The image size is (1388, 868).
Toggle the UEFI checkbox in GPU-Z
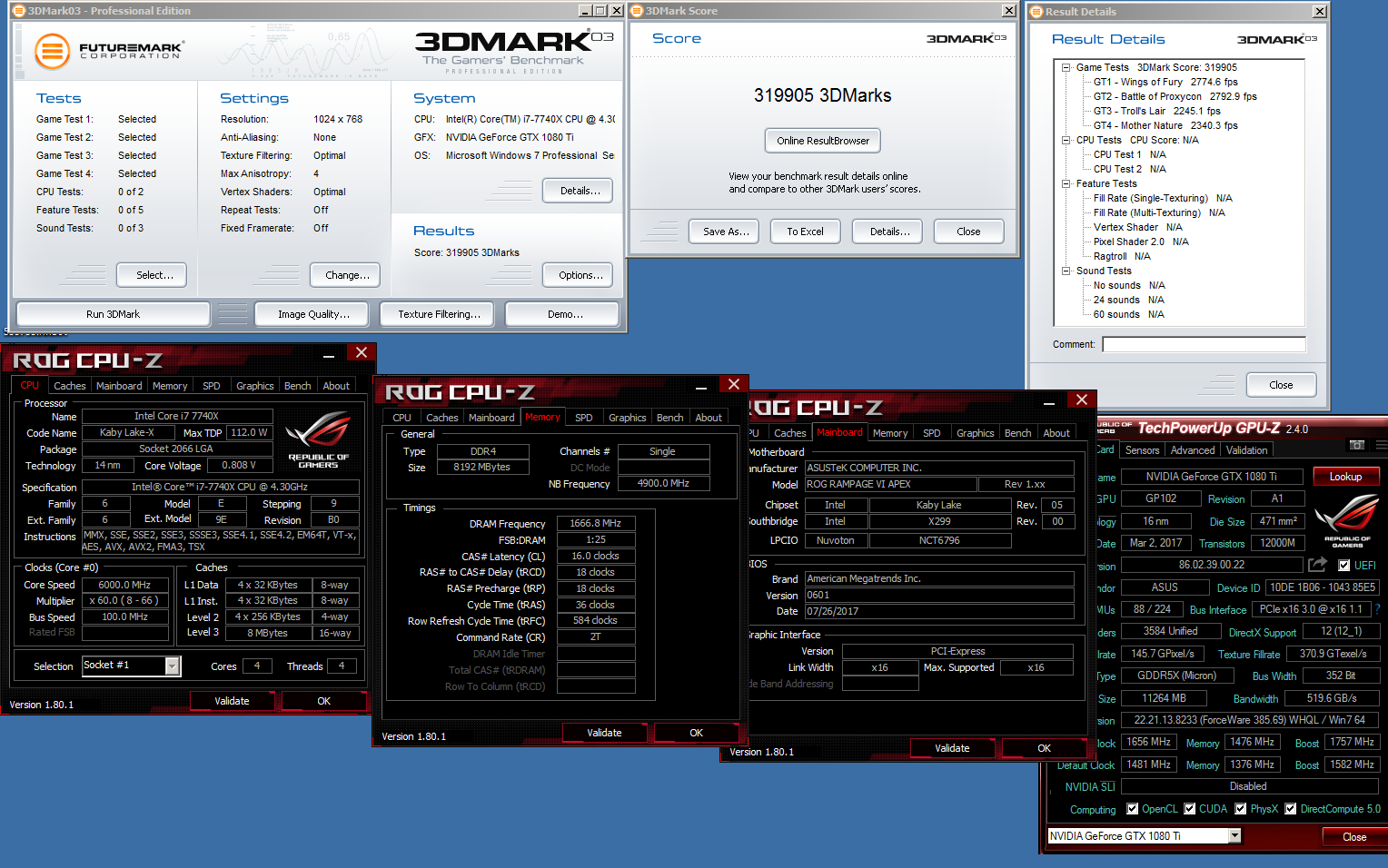[x=1344, y=565]
